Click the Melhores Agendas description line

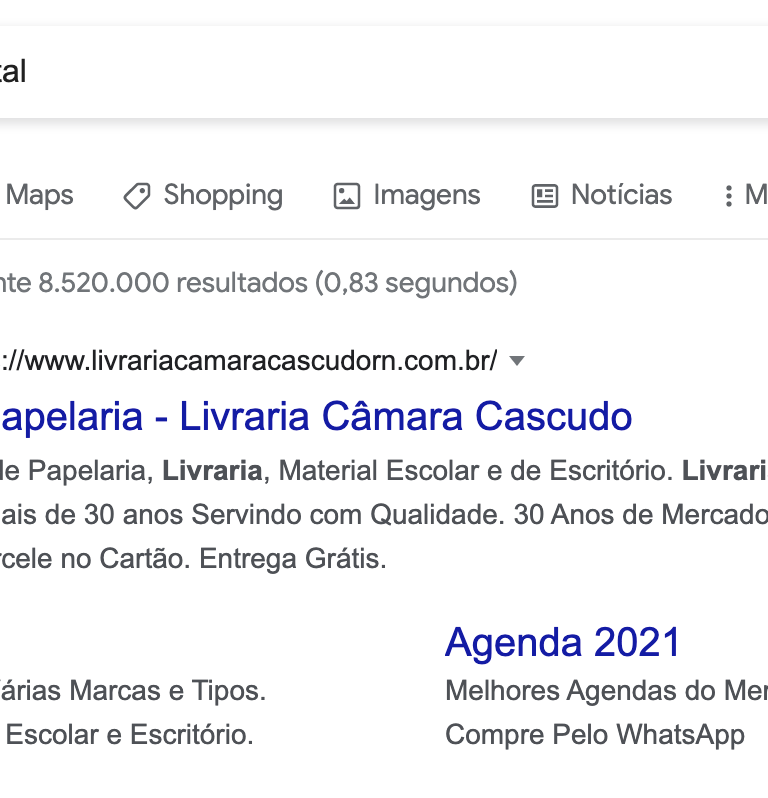(x=606, y=691)
